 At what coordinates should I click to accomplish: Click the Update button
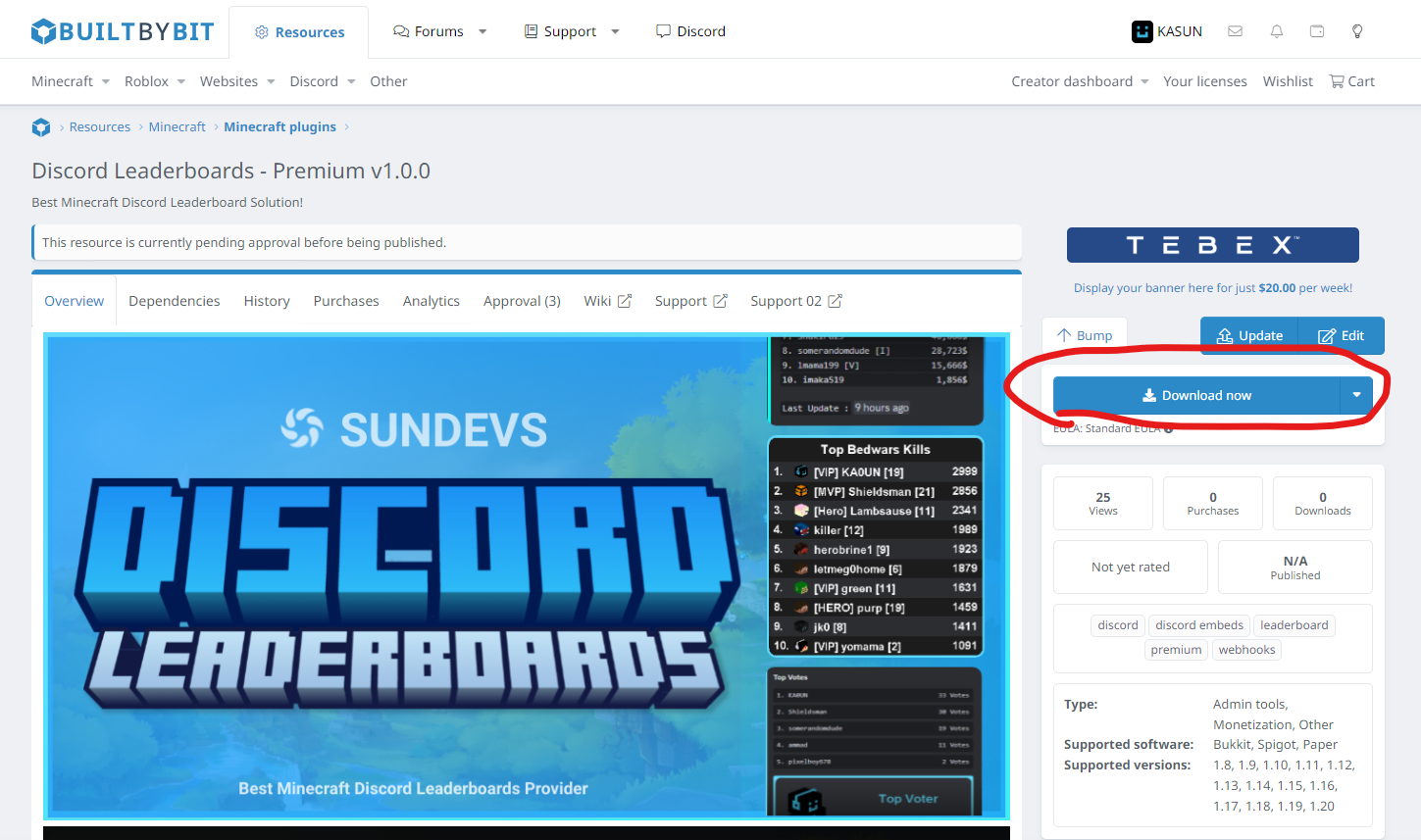(x=1249, y=335)
